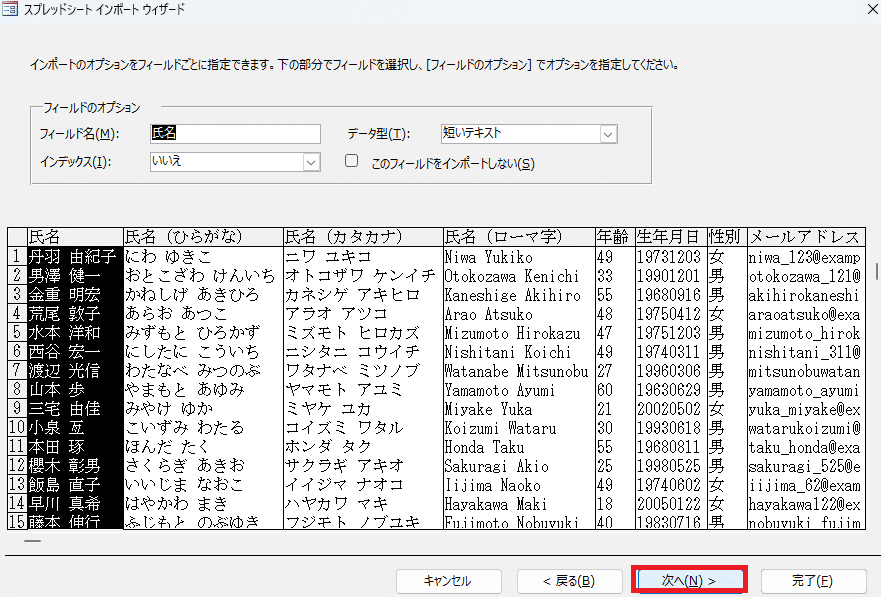Image resolution: width=881 pixels, height=597 pixels.
Task: Click cell 男澤 健一
Action: point(75,276)
